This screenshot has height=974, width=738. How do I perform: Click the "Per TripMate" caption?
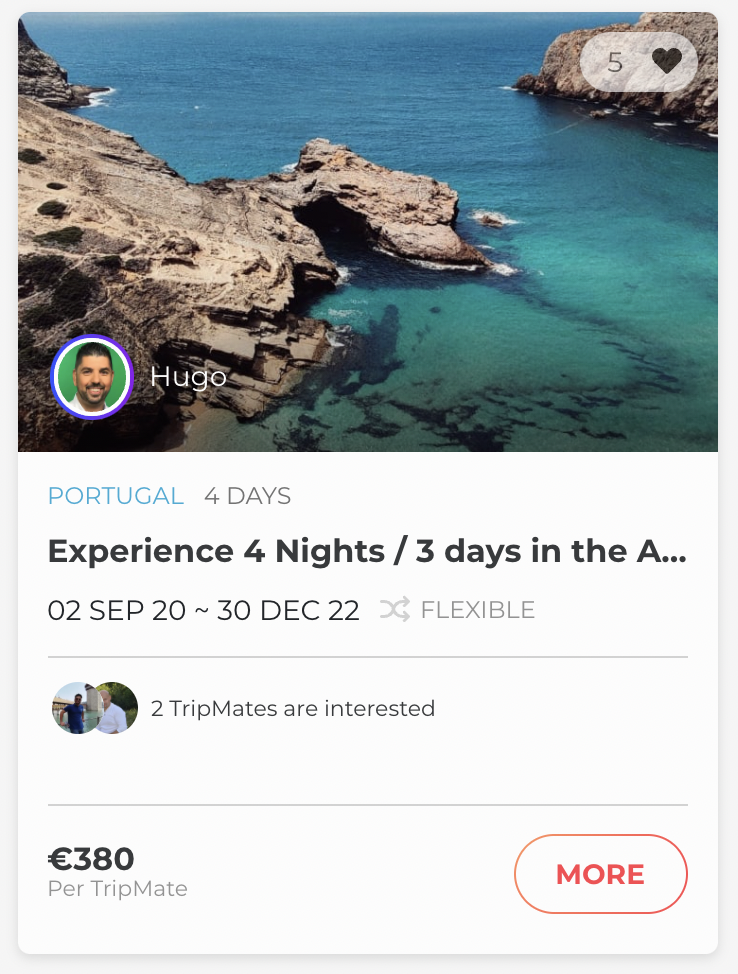click(117, 889)
